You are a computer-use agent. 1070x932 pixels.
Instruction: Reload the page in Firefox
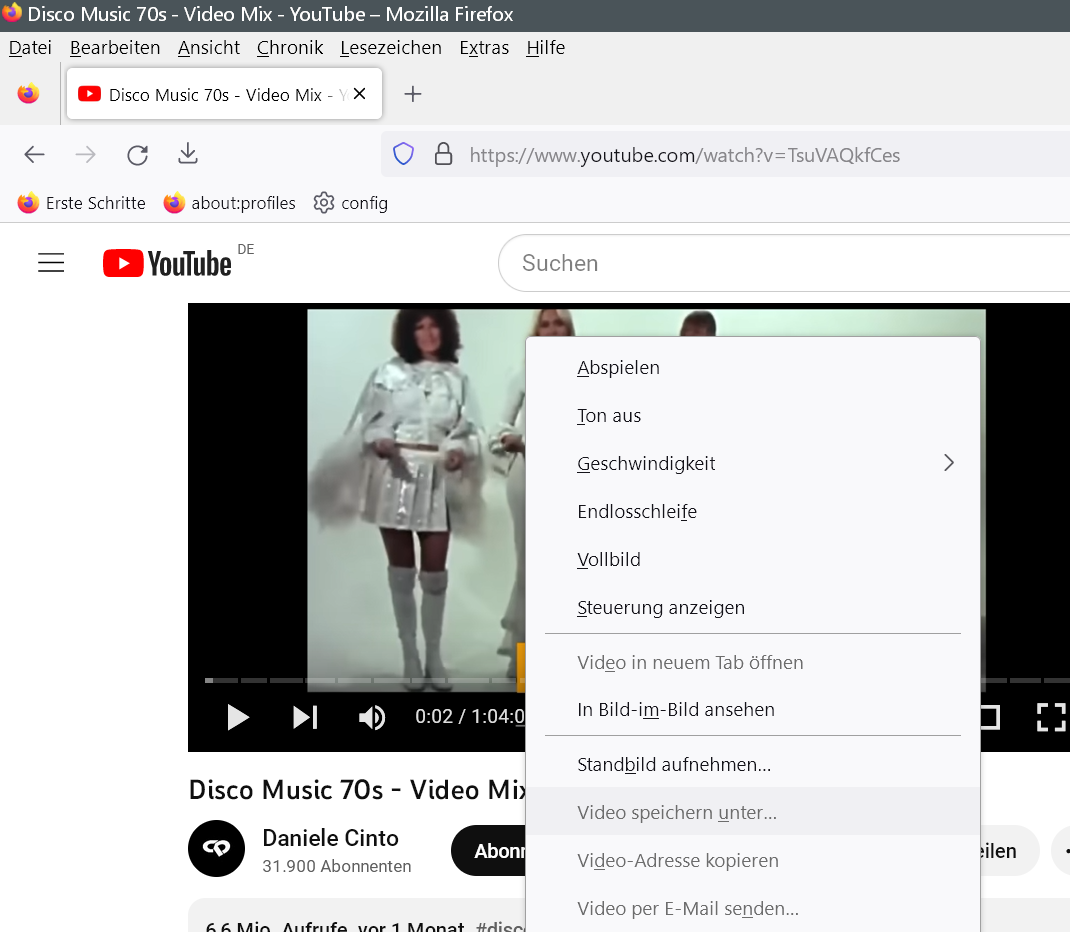coord(138,155)
